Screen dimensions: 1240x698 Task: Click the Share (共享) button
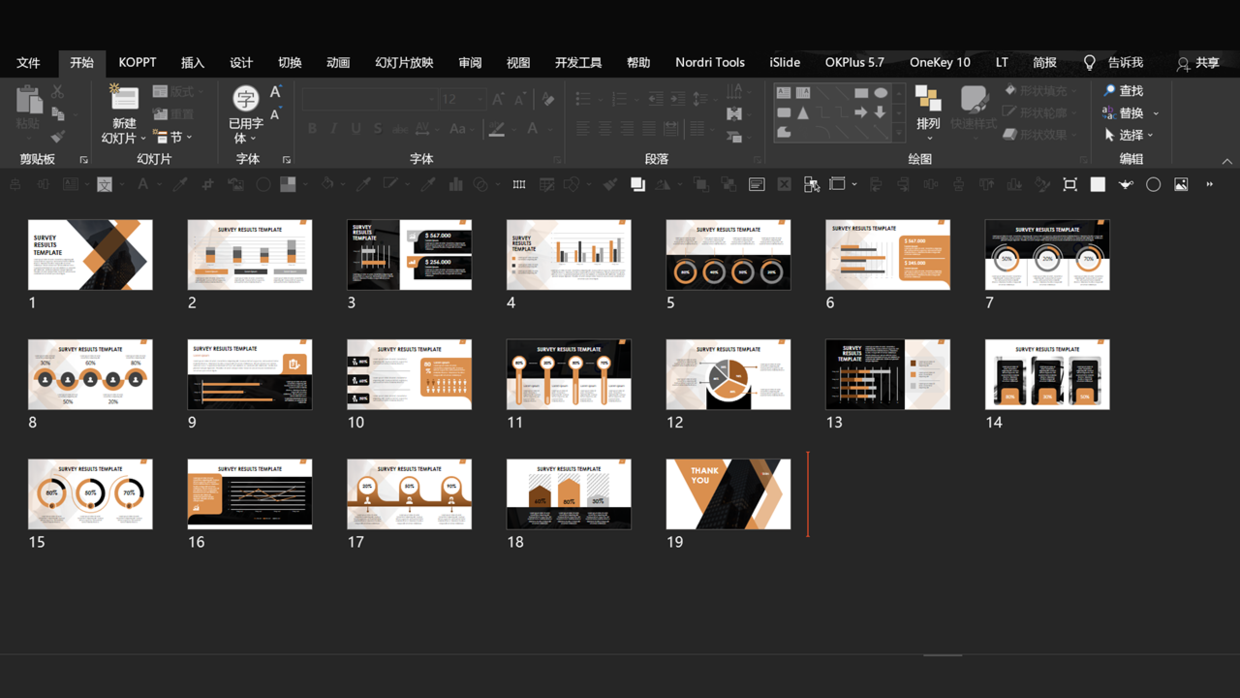click(1198, 62)
